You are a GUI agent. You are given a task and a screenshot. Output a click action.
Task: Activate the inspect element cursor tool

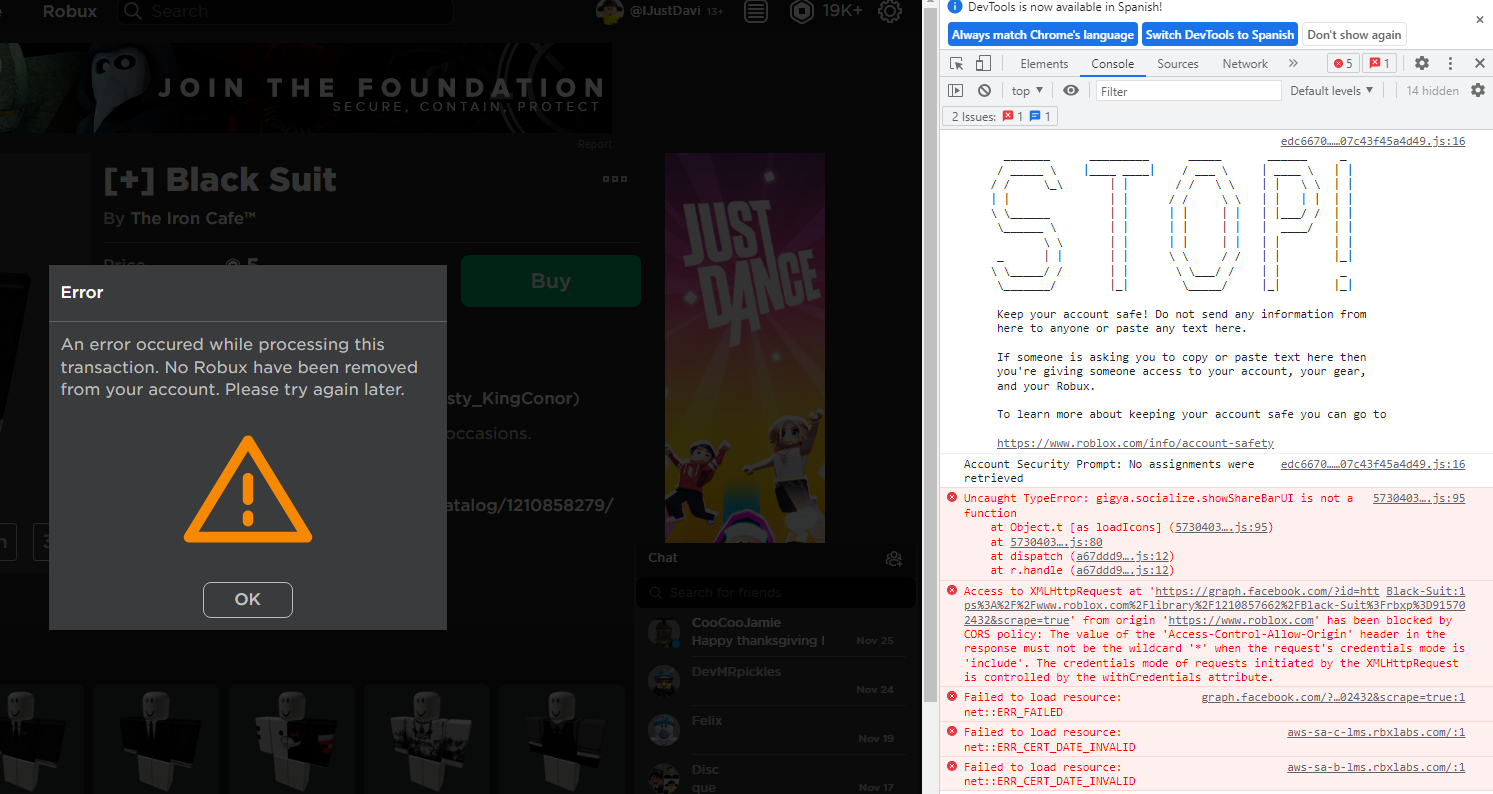pyautogui.click(x=956, y=62)
